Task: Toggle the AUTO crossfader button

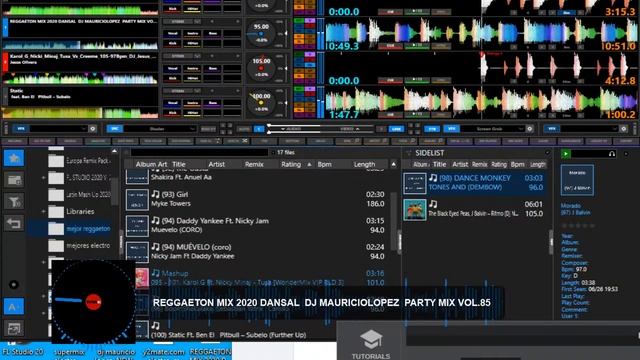Action: [244, 129]
